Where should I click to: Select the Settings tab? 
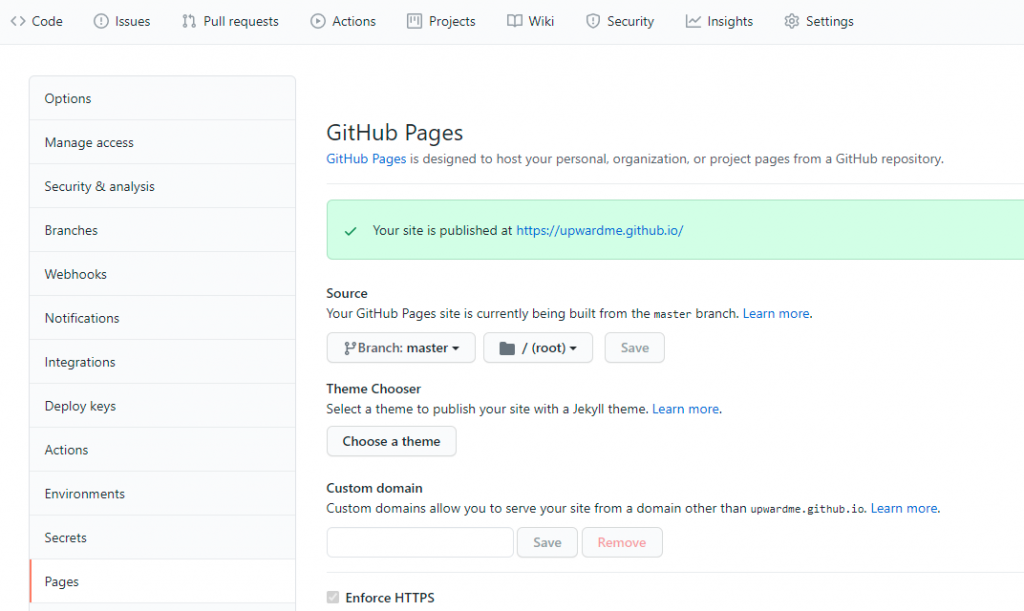tap(819, 22)
